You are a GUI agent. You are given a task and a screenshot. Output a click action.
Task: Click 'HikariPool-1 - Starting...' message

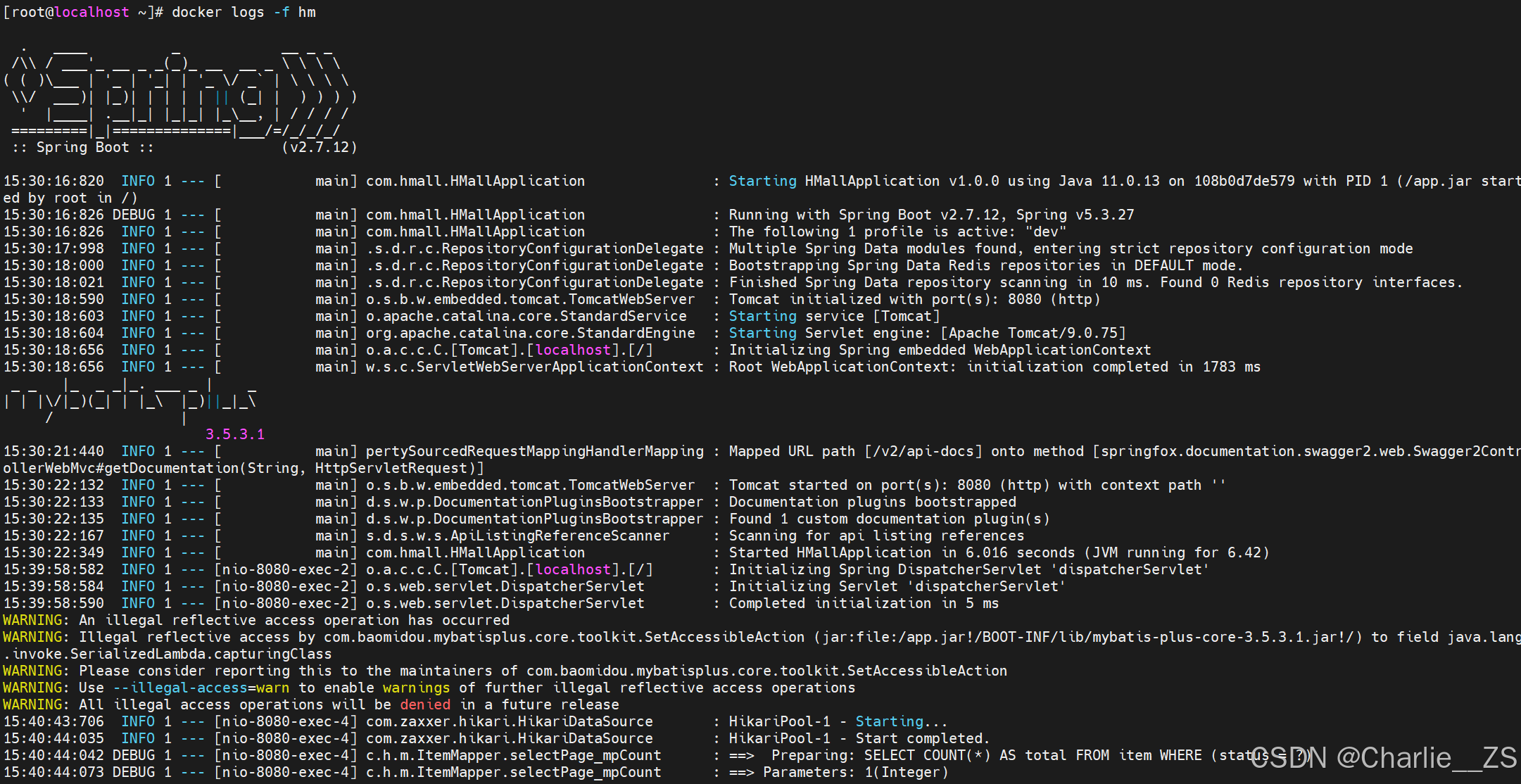(838, 721)
